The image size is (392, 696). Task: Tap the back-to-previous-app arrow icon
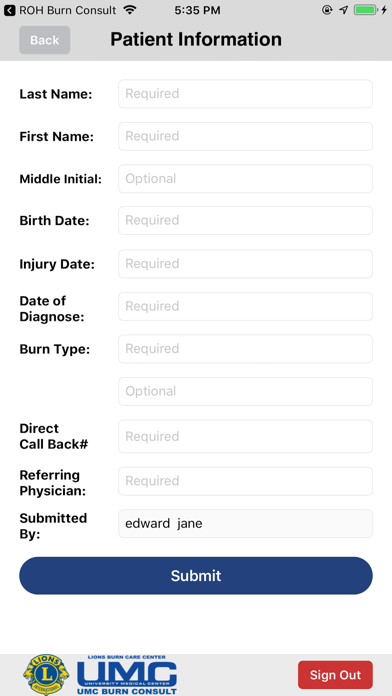(9, 10)
